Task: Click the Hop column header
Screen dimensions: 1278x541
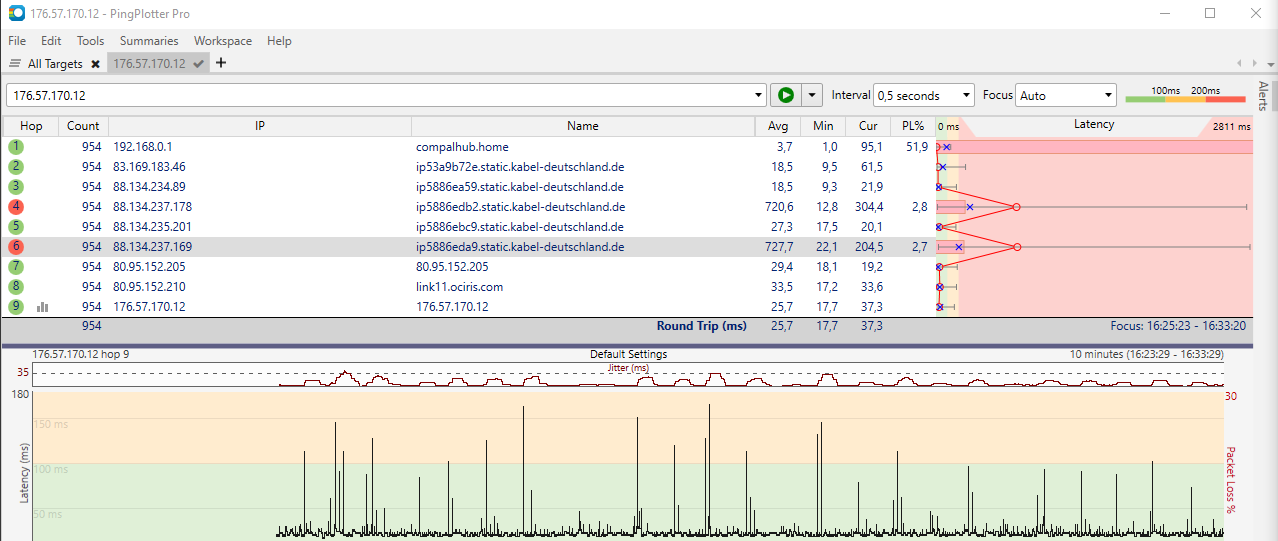Action: click(31, 126)
